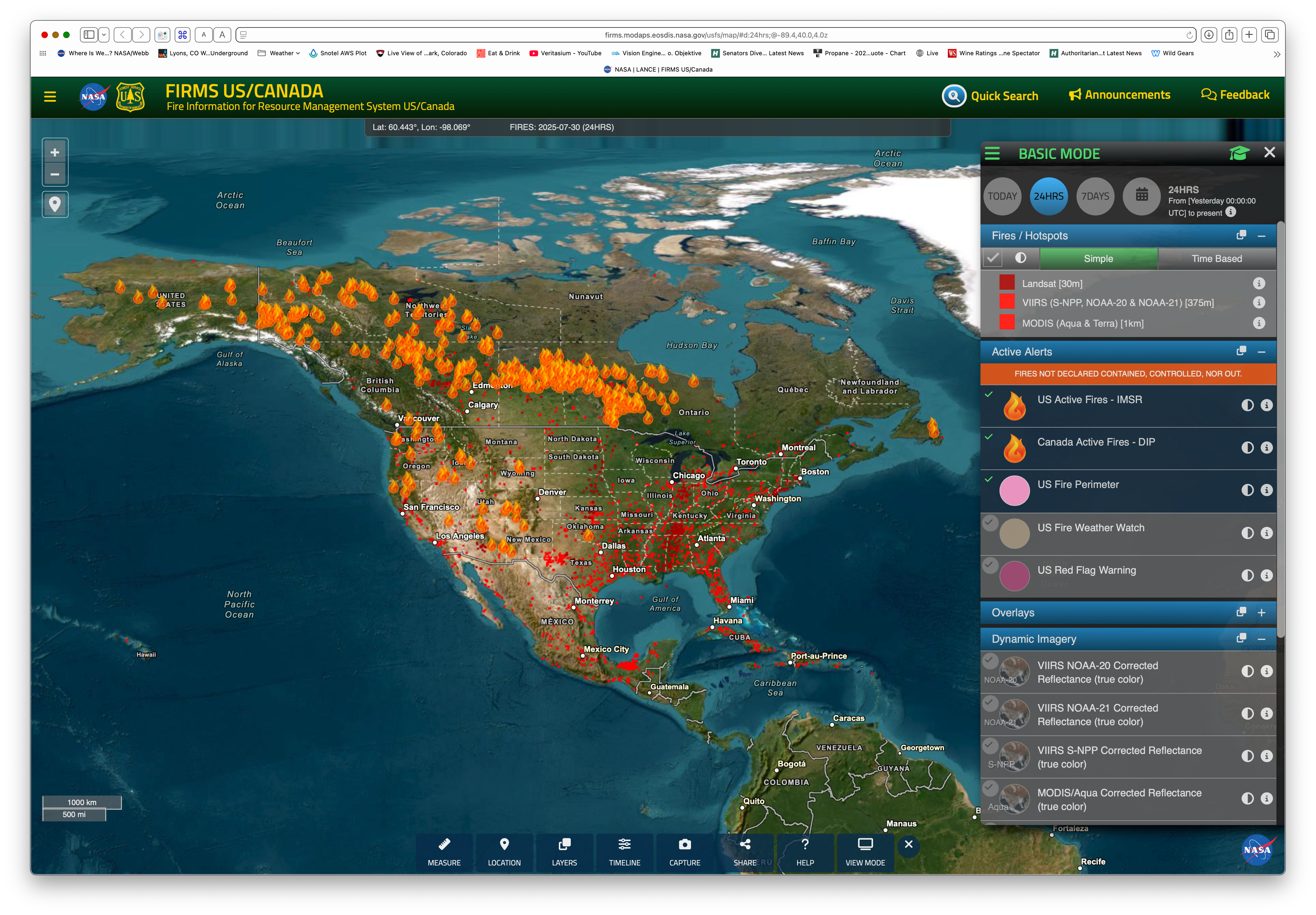Click the location pin button below zoom
Image resolution: width=1316 pixels, height=915 pixels.
pos(55,205)
